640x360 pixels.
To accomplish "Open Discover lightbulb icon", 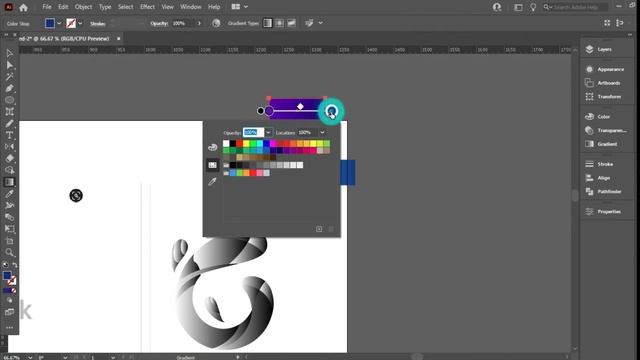I will pyautogui.click(x=533, y=7).
